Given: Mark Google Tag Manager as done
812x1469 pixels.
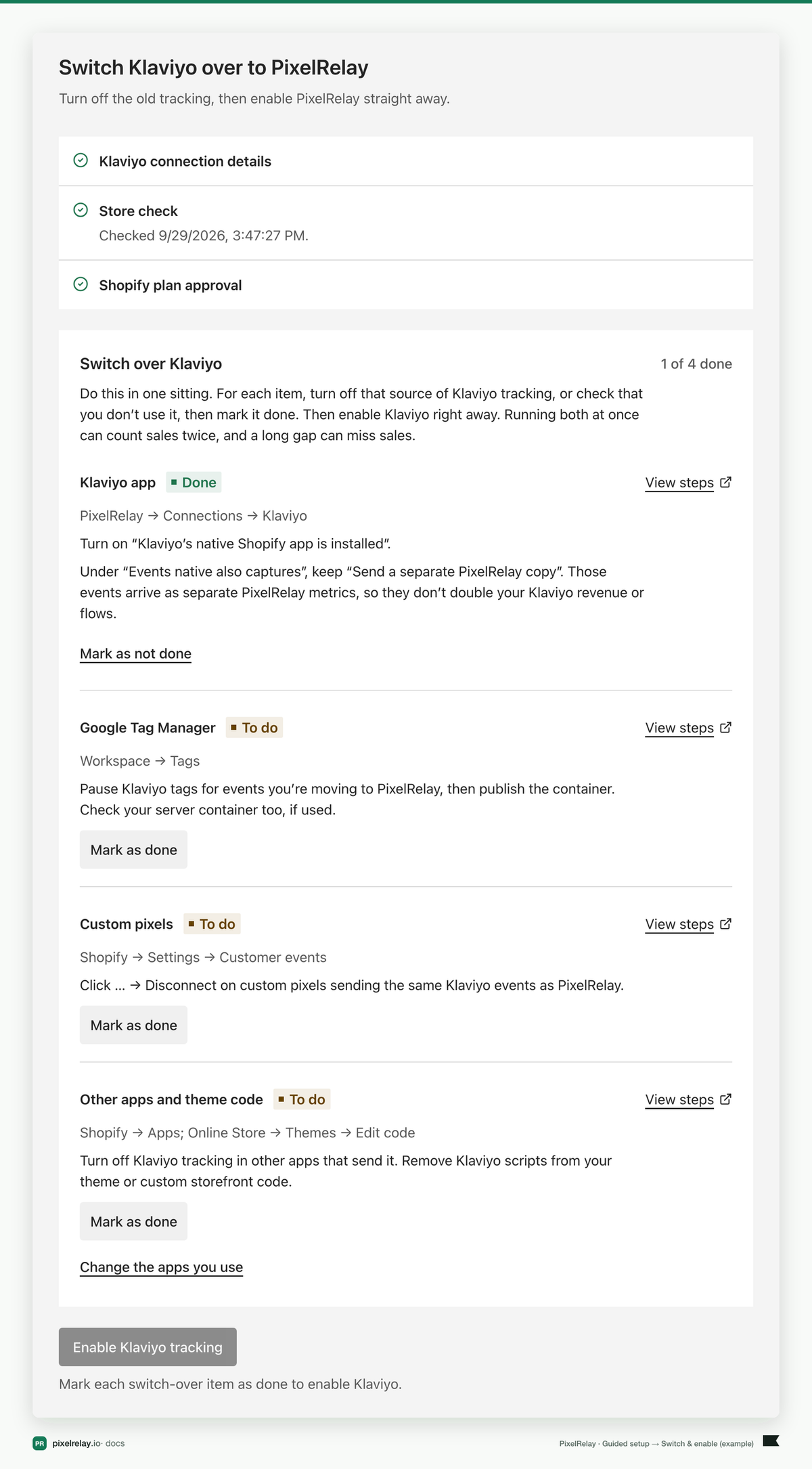Looking at the screenshot, I should tap(133, 850).
